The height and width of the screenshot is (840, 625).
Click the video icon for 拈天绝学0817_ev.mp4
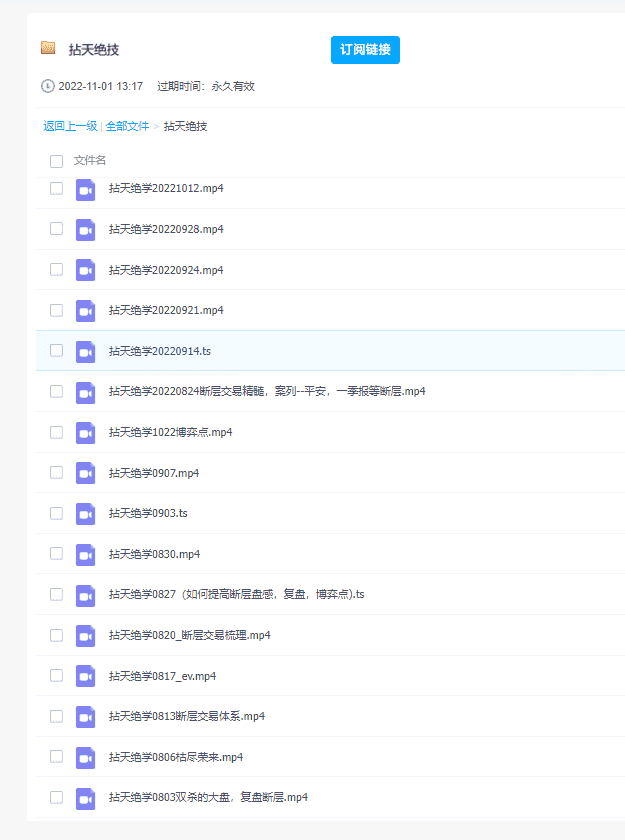(85, 677)
